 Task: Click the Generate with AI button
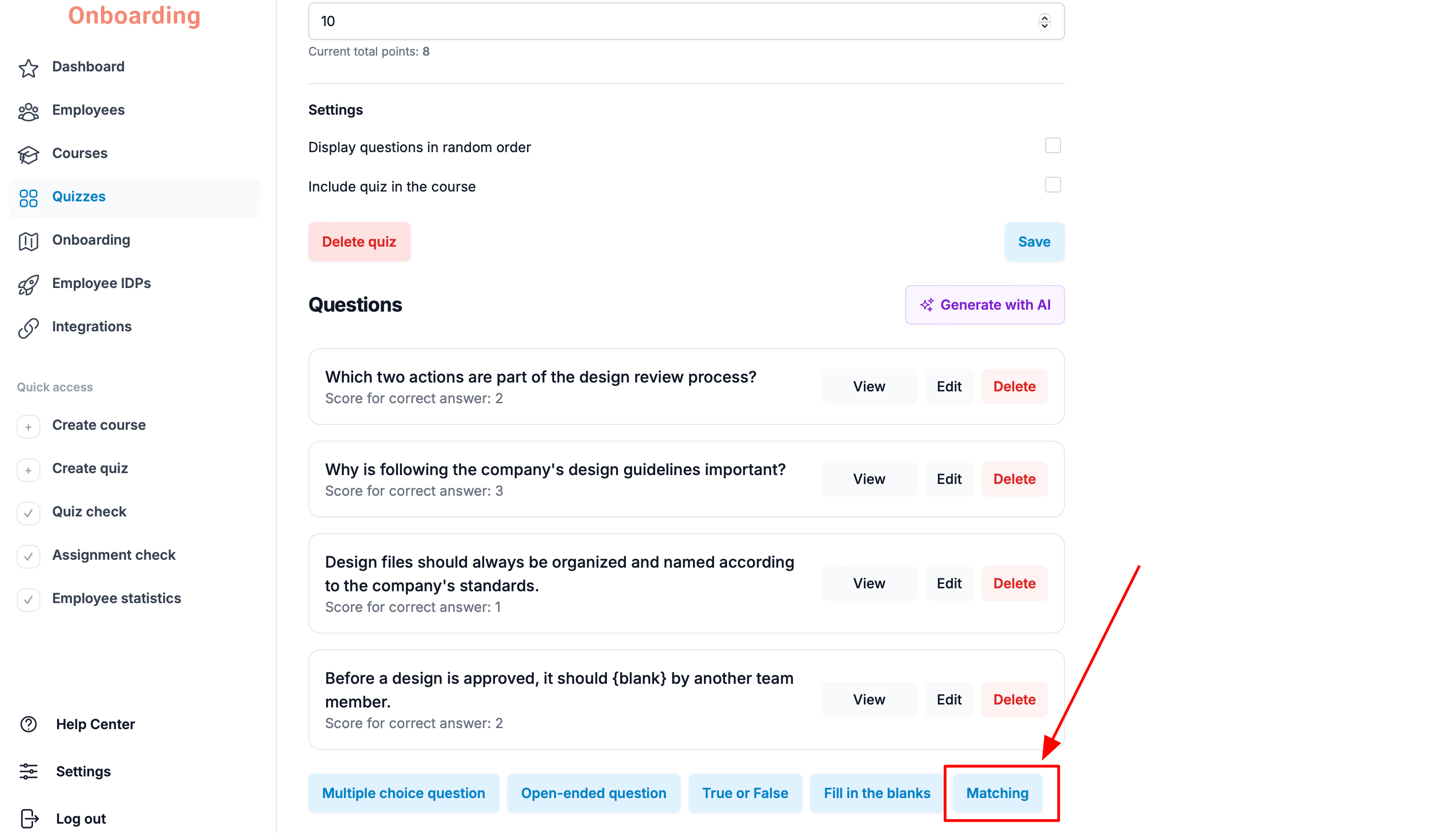coord(985,305)
